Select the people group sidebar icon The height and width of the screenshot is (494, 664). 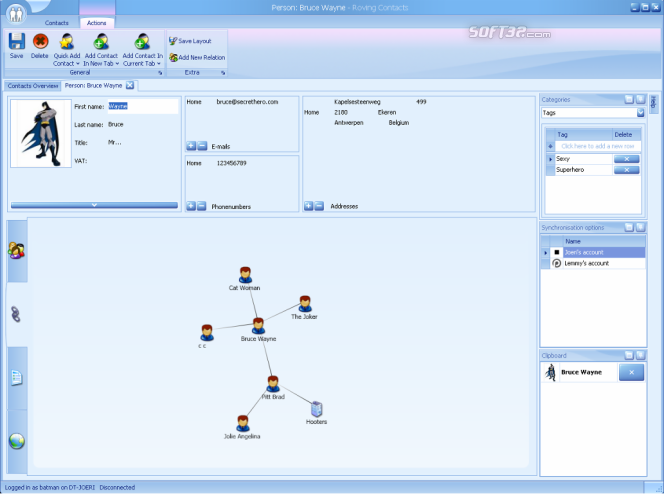[x=17, y=251]
